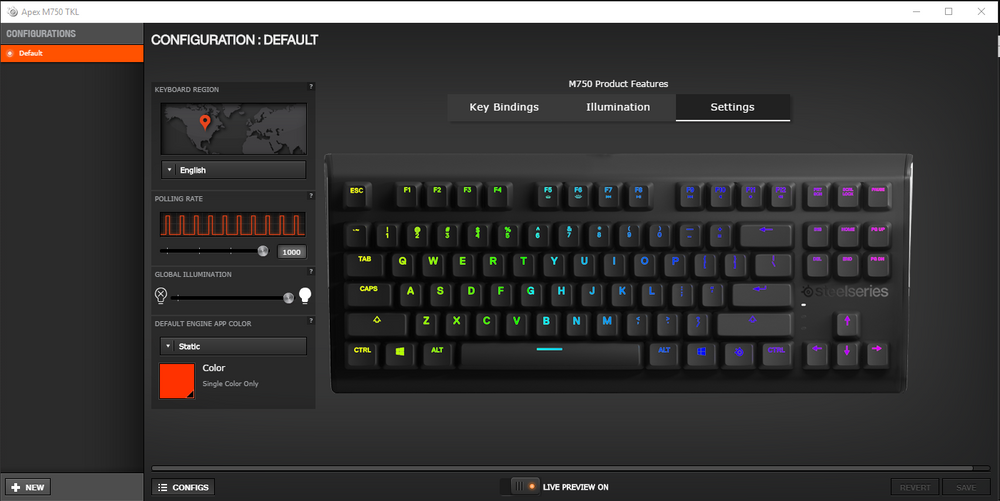Click the bright lightbulb illumination icon

click(x=305, y=295)
